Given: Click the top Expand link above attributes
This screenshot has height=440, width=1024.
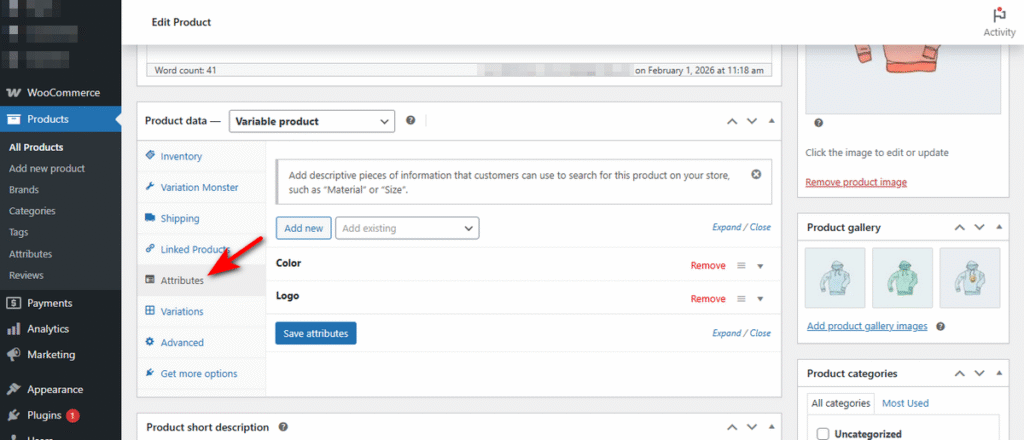Looking at the screenshot, I should (726, 227).
